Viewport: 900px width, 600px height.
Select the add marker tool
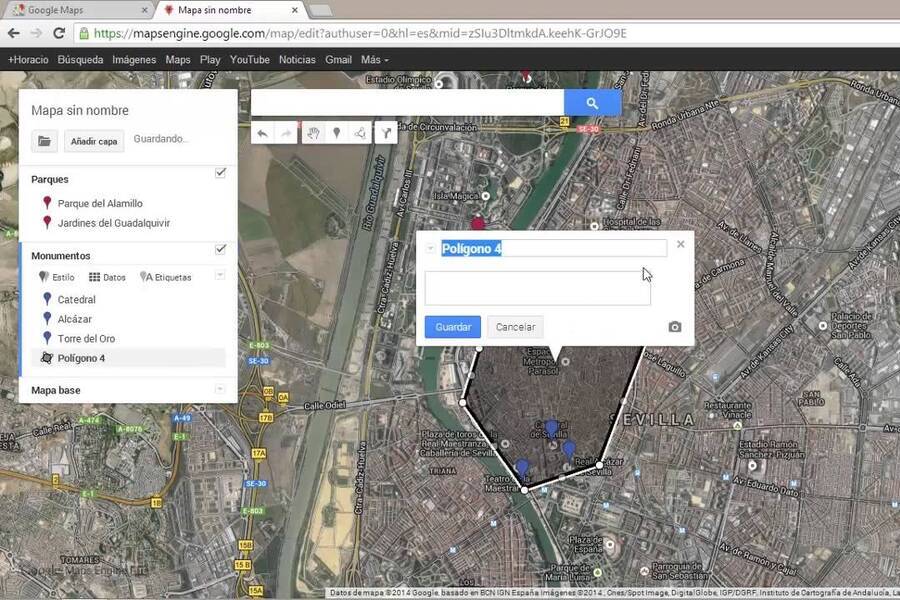point(336,133)
